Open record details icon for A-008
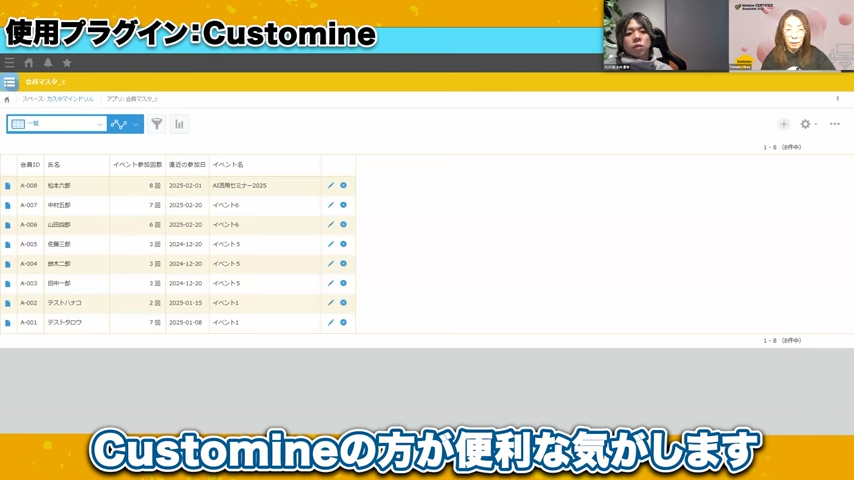 pos(8,186)
